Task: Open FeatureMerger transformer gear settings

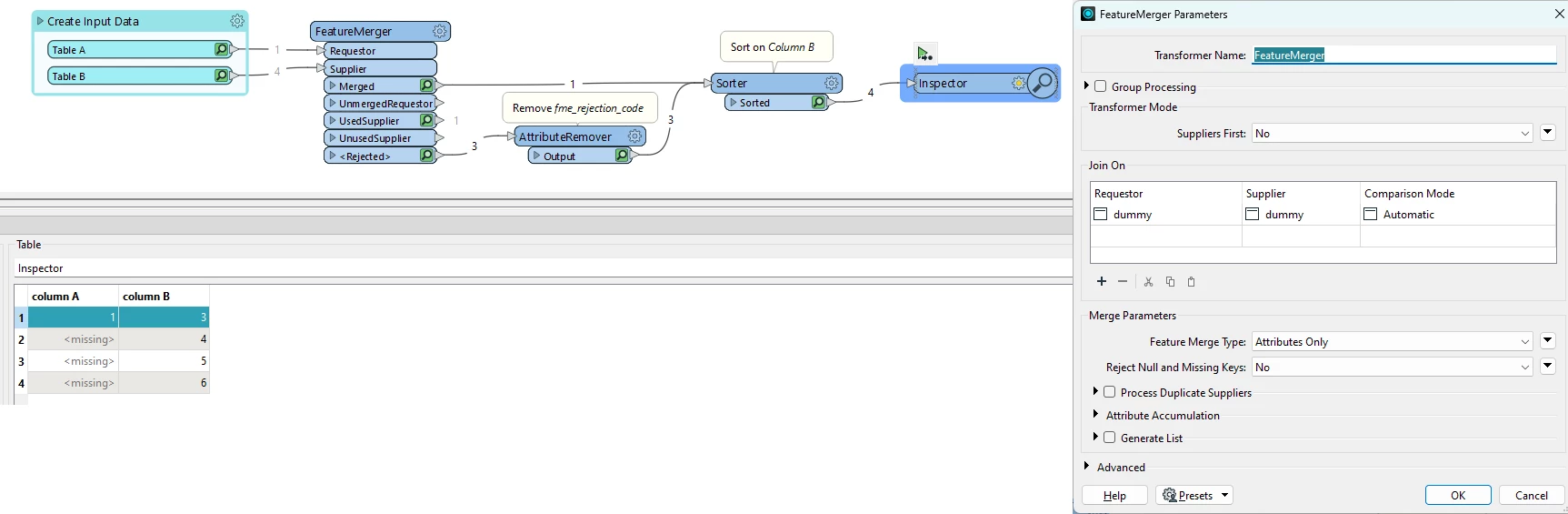Action: click(440, 31)
